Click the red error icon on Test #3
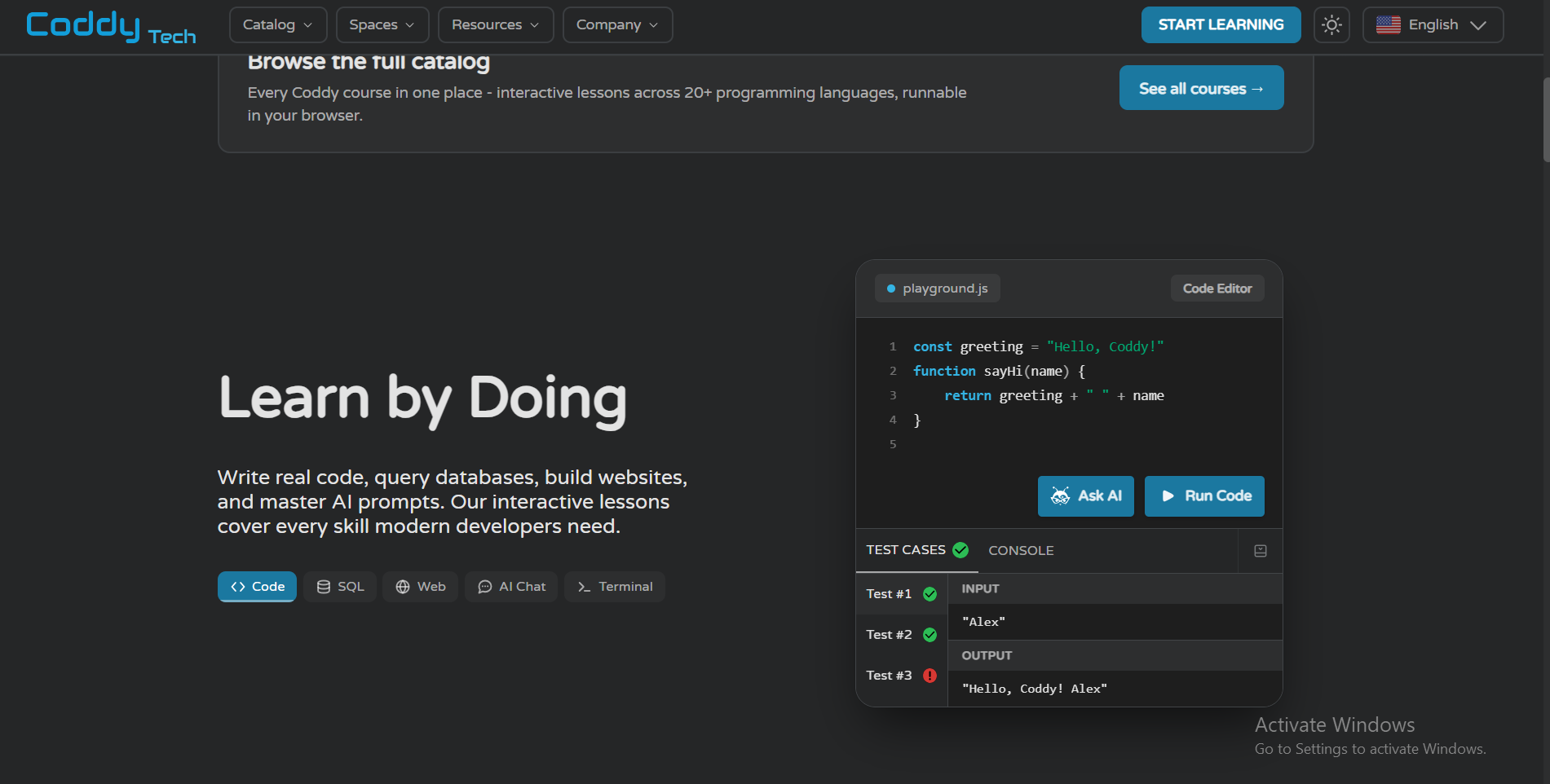The image size is (1550, 784). 930,676
